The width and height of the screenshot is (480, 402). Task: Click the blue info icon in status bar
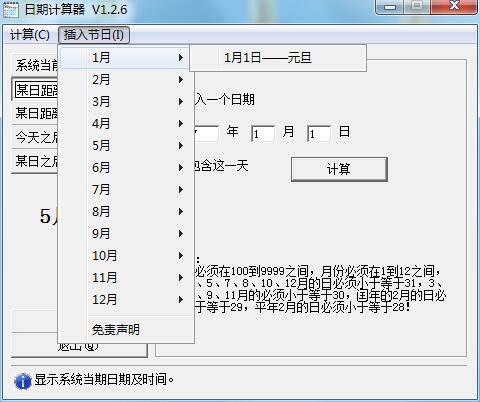click(x=23, y=381)
